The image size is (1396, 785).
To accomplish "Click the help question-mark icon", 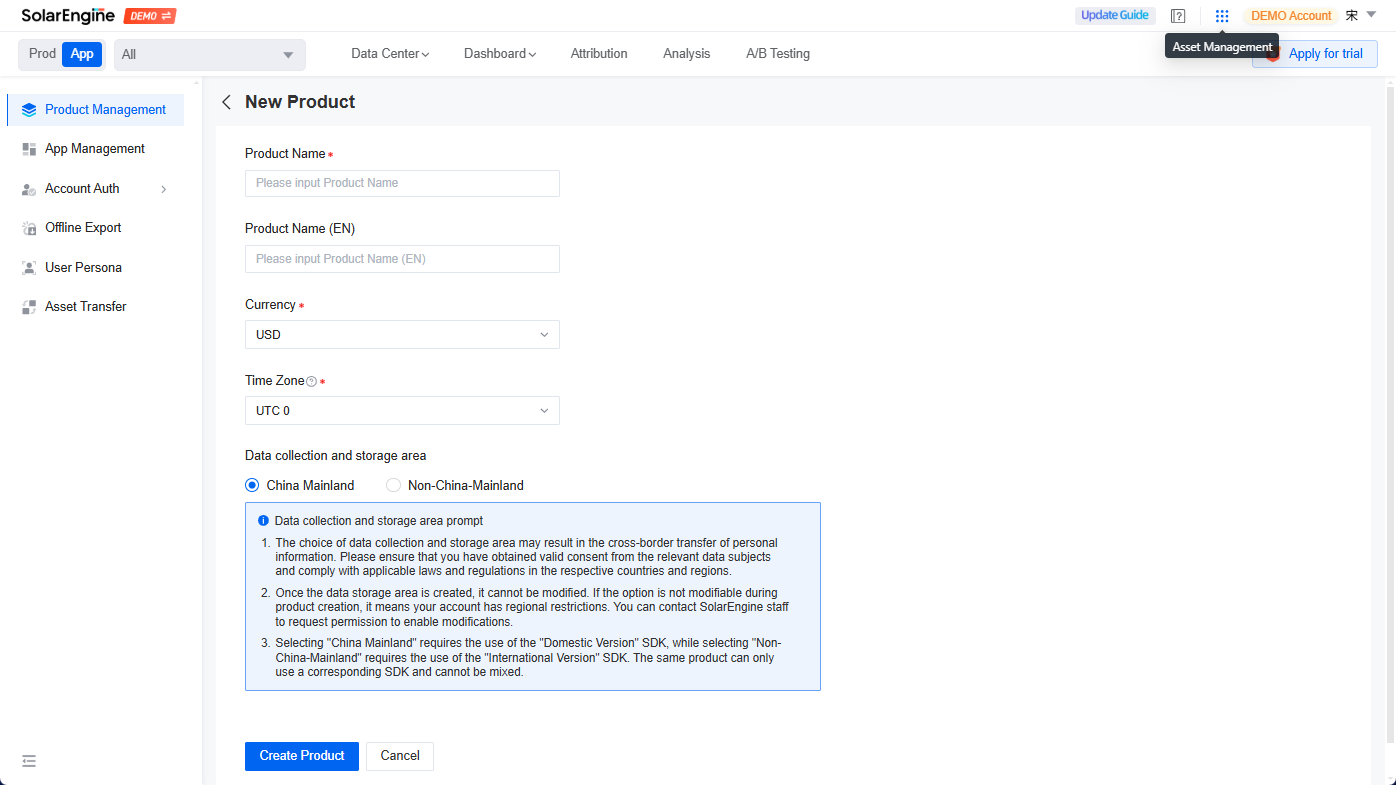I will pyautogui.click(x=1177, y=15).
